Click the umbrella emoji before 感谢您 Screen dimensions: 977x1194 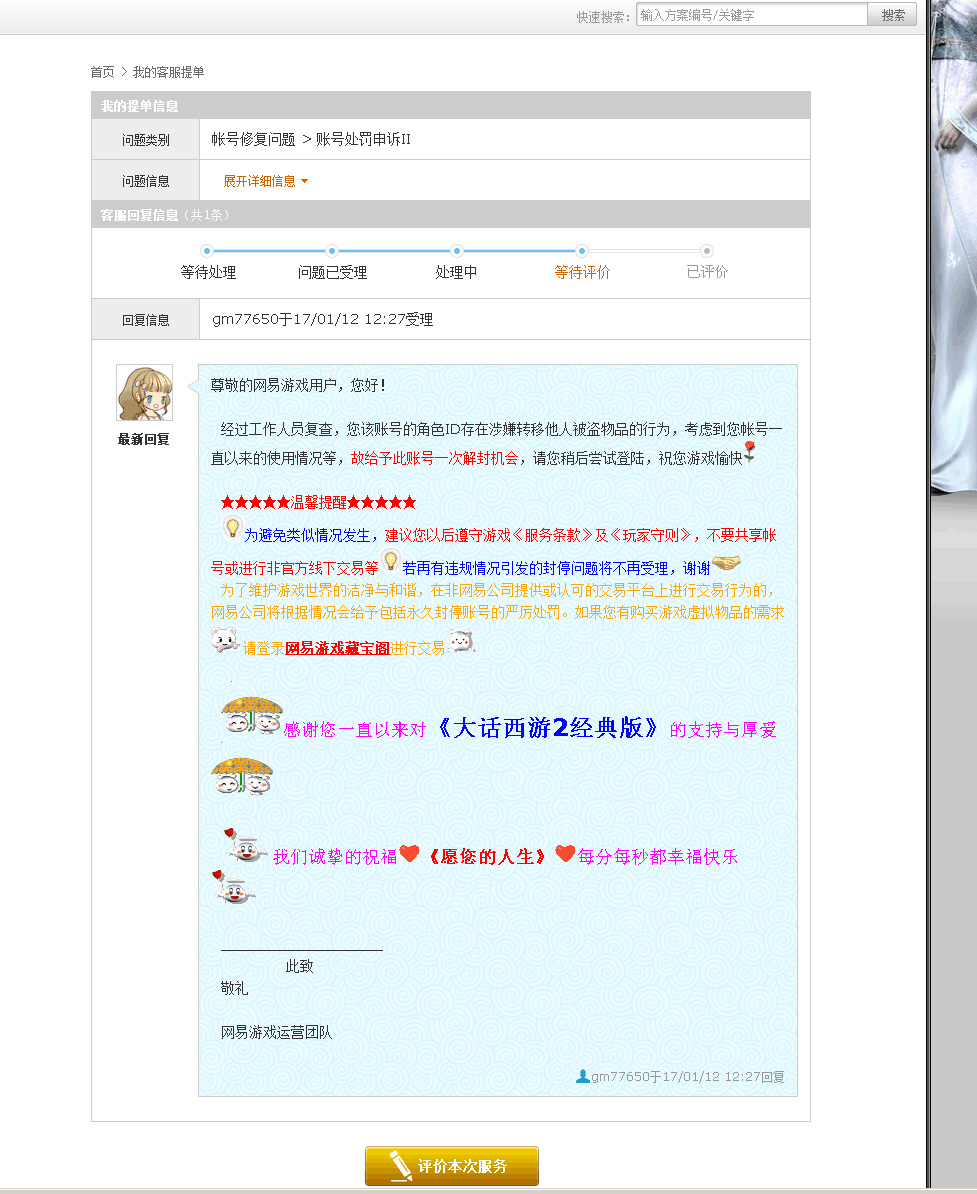[x=251, y=717]
